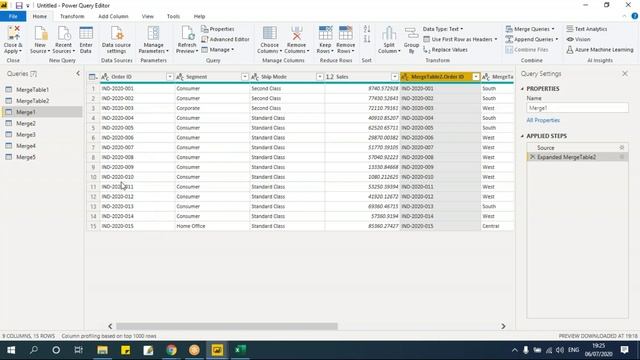Click the save icon in title bar
Image resolution: width=640 pixels, height=360 pixels.
[19, 5]
